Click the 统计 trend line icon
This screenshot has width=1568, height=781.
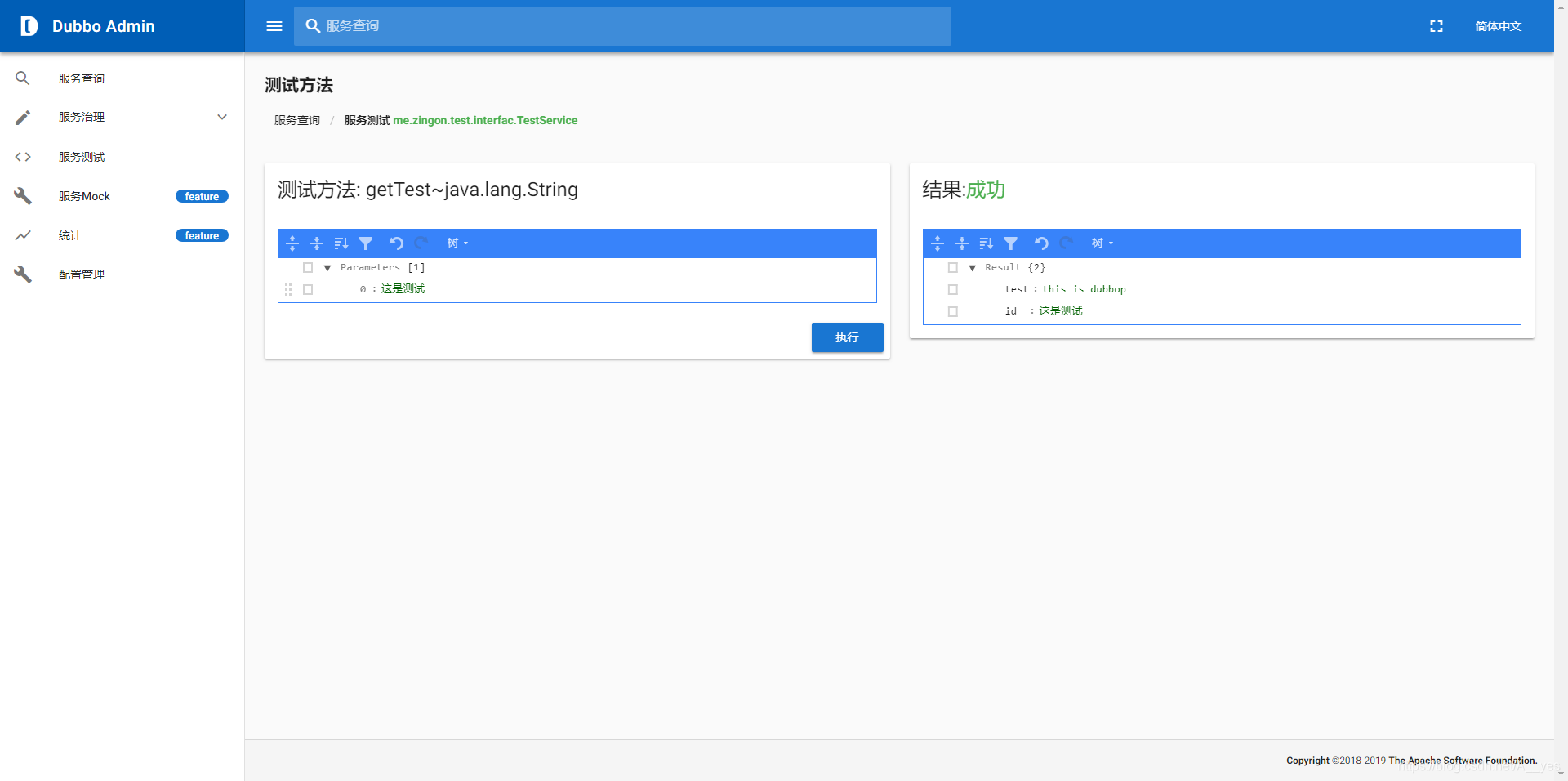pyautogui.click(x=23, y=235)
